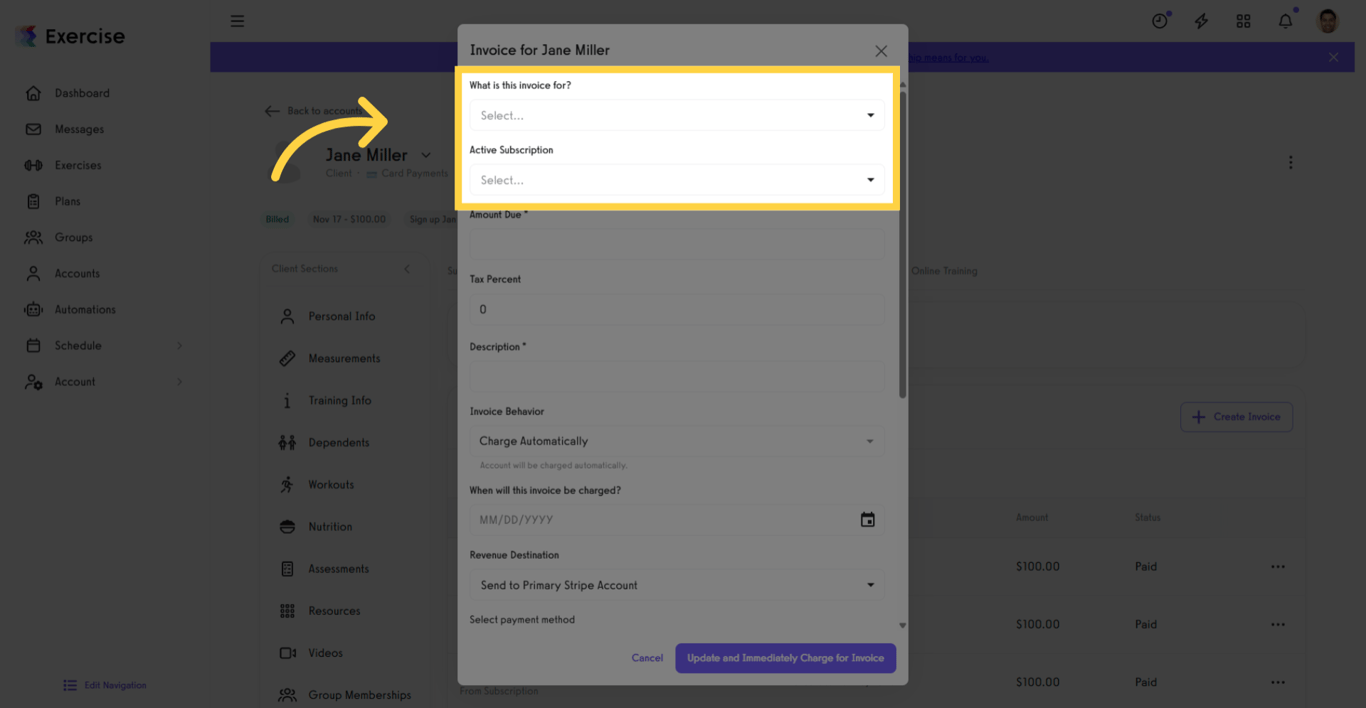The image size is (1366, 708).
Task: Open Assessments client section
Action: pyautogui.click(x=339, y=568)
